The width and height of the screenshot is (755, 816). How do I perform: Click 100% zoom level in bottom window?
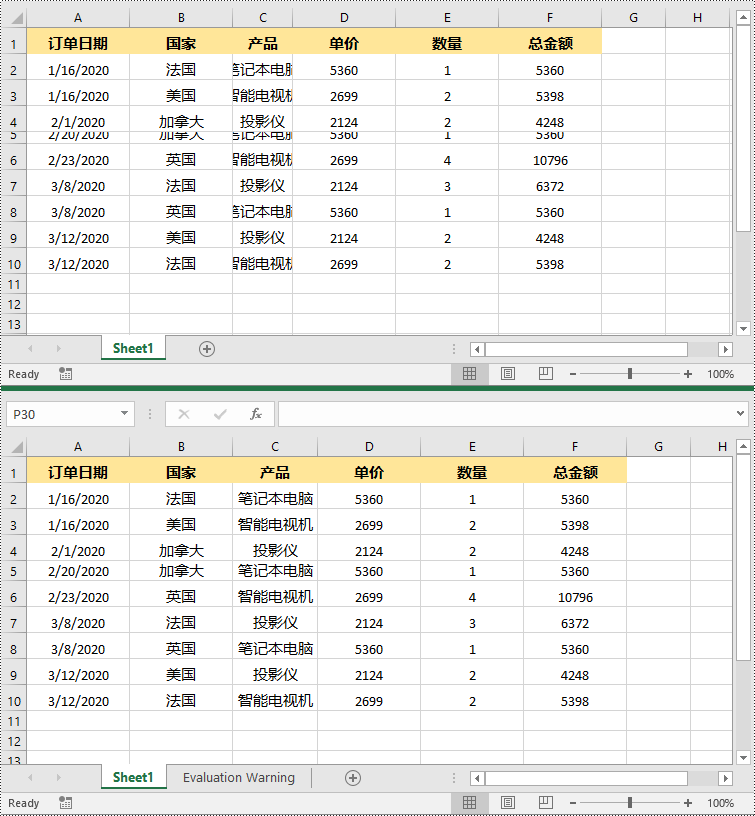tap(721, 803)
